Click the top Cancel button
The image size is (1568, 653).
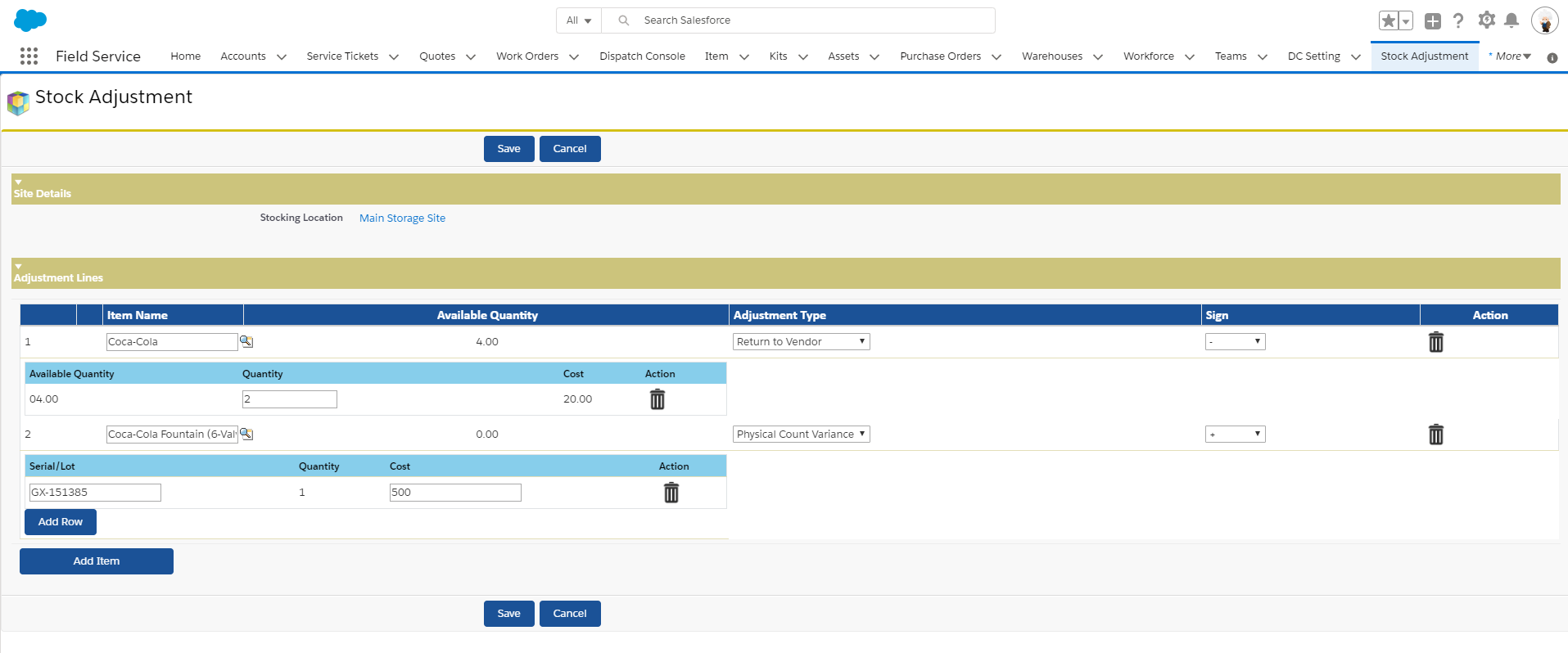pyautogui.click(x=570, y=149)
